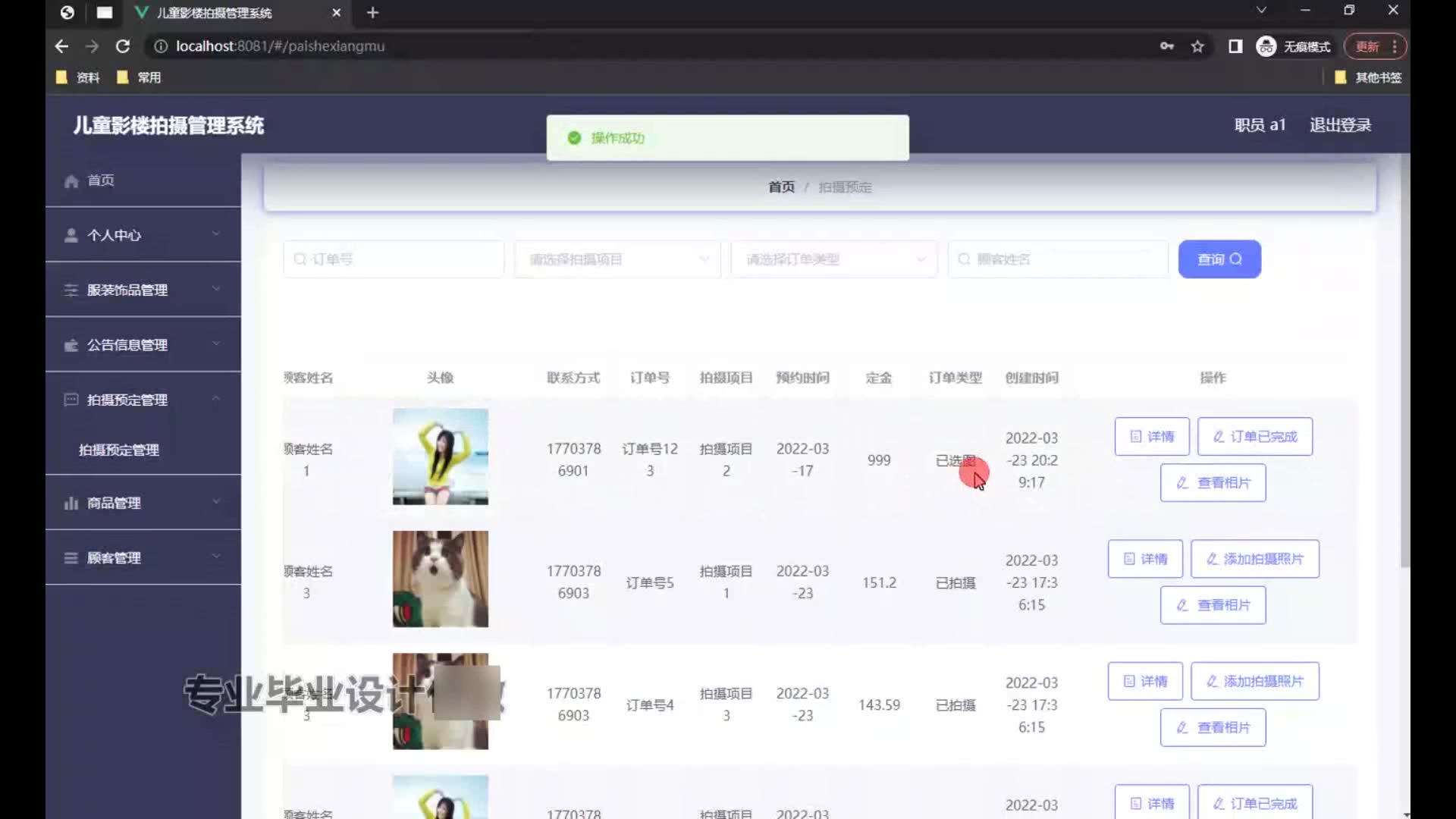
Task: Click the site info icon in address bar
Action: coord(161,46)
